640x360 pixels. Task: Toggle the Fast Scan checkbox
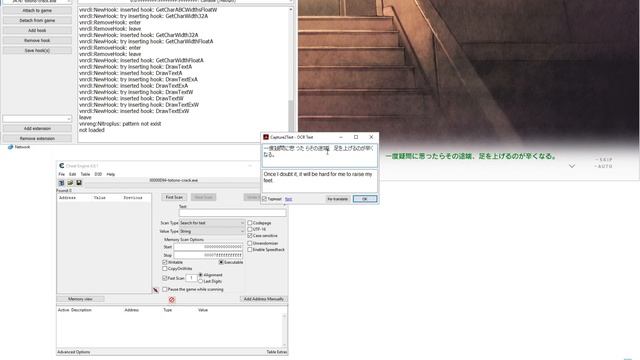[165, 278]
